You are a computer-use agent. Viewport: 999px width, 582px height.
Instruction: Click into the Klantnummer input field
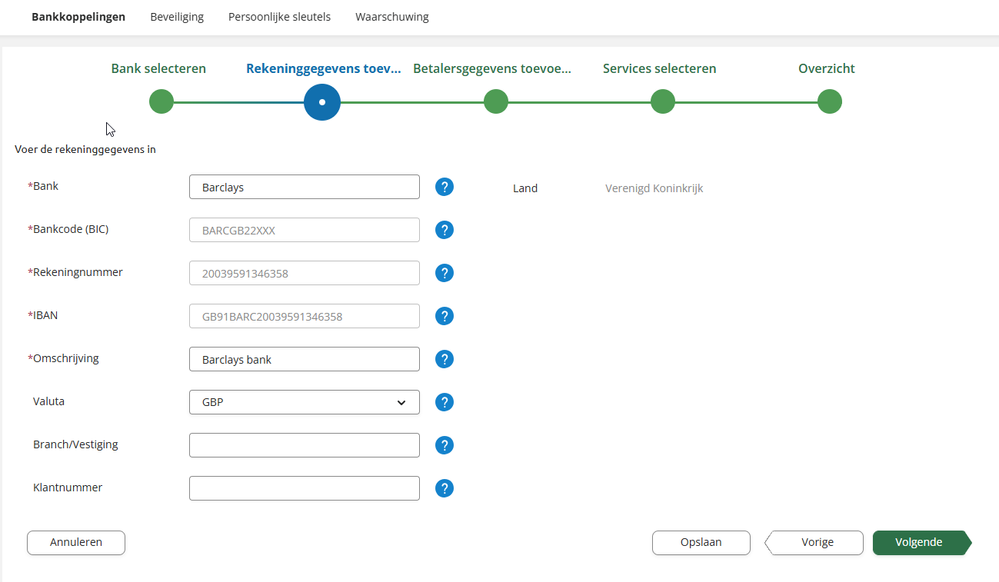click(304, 488)
